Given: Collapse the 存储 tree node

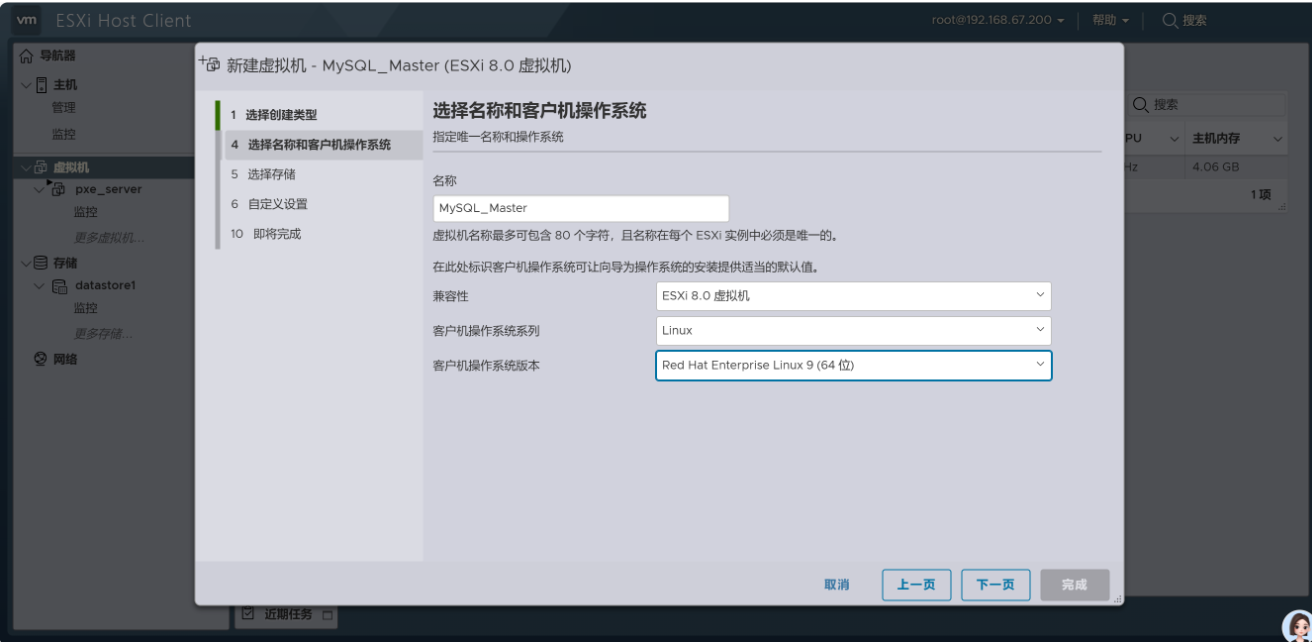Looking at the screenshot, I should coord(25,263).
